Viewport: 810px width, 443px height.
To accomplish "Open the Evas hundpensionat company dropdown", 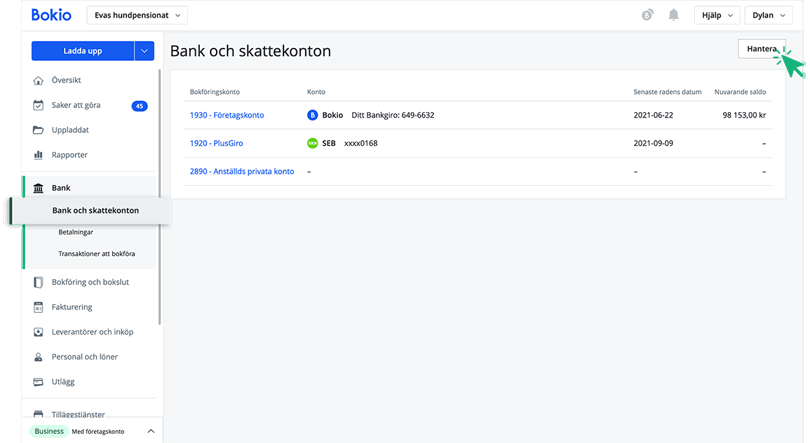I will coord(138,15).
